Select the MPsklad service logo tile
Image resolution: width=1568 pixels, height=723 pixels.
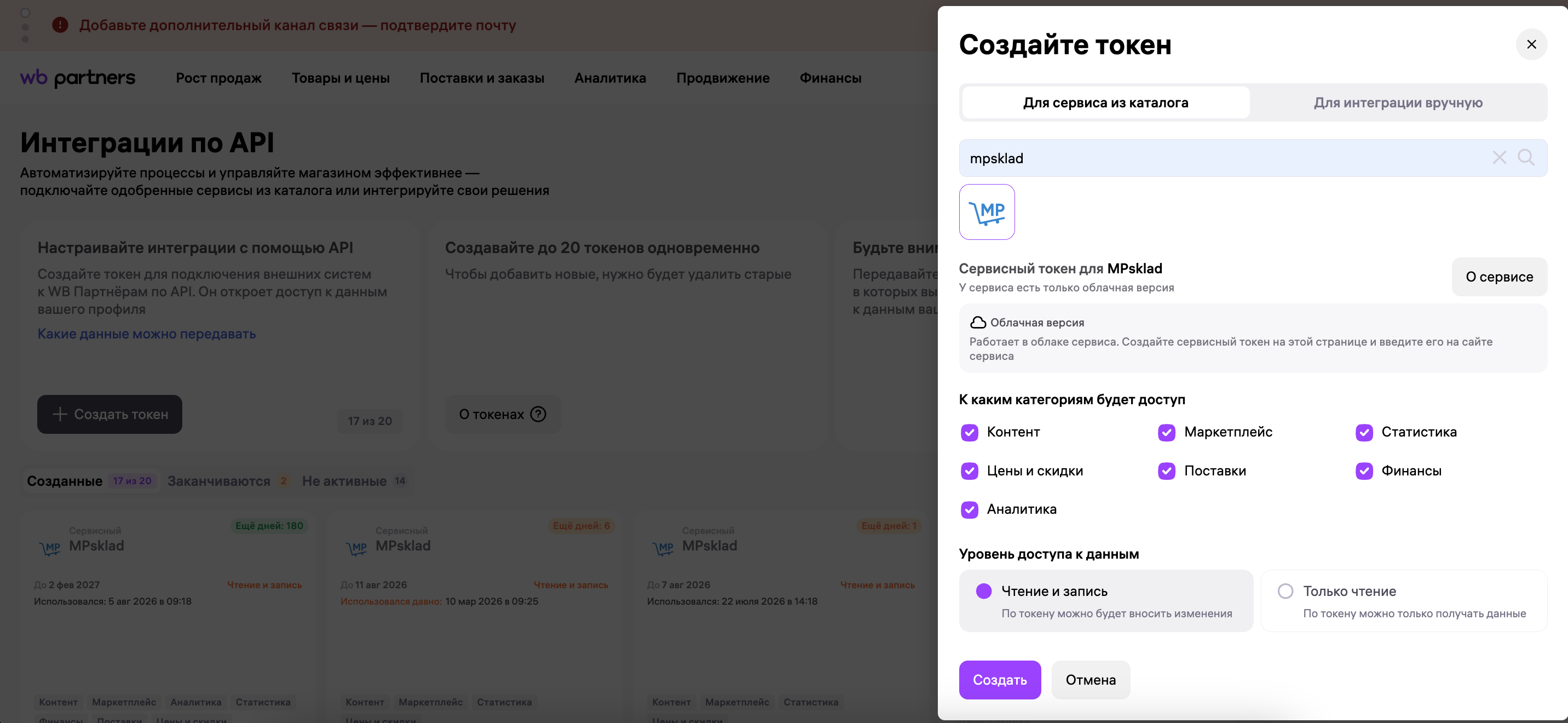click(x=987, y=212)
